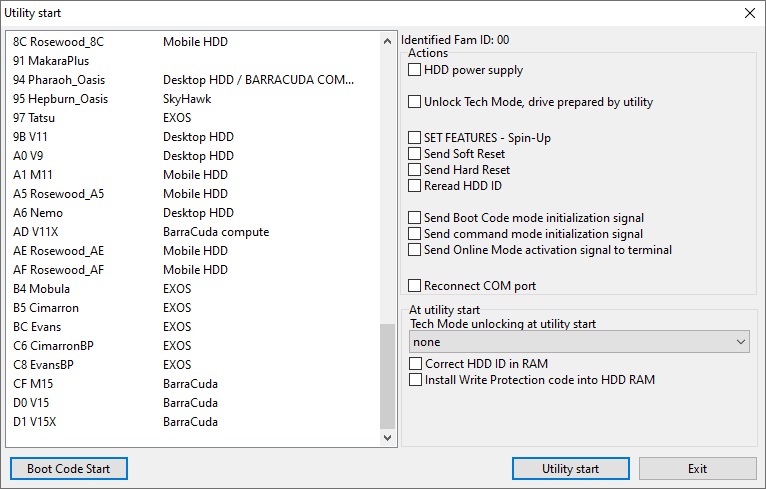Enable the HDD power supply checkbox
Screen dimensions: 766x489
tap(415, 71)
